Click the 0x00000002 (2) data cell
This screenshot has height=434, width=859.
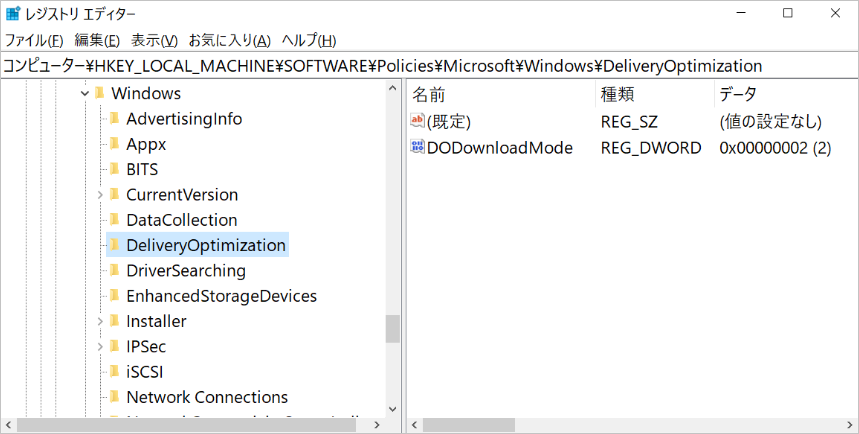[775, 148]
